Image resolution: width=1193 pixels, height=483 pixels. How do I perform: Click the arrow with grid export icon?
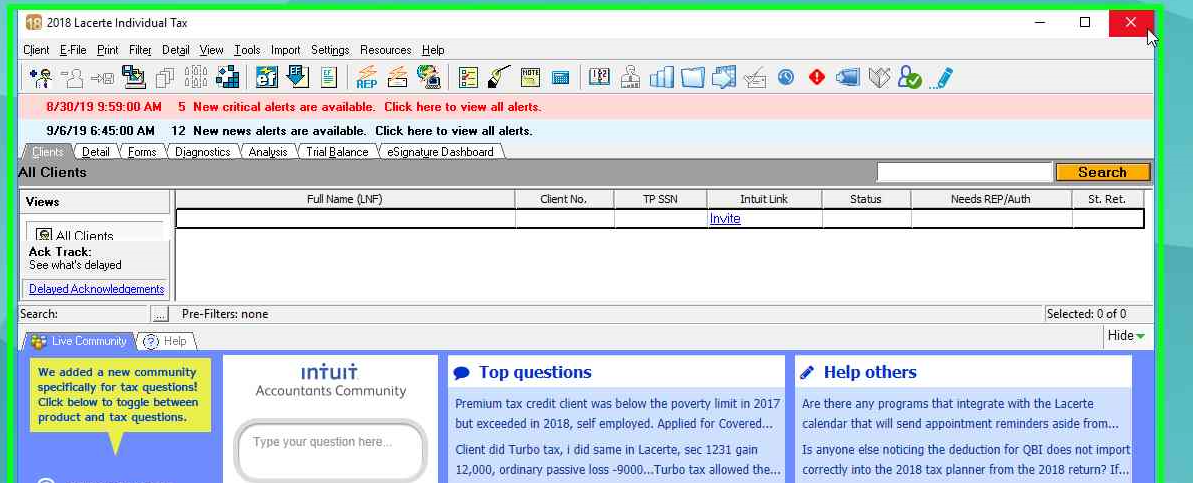pyautogui.click(x=724, y=78)
